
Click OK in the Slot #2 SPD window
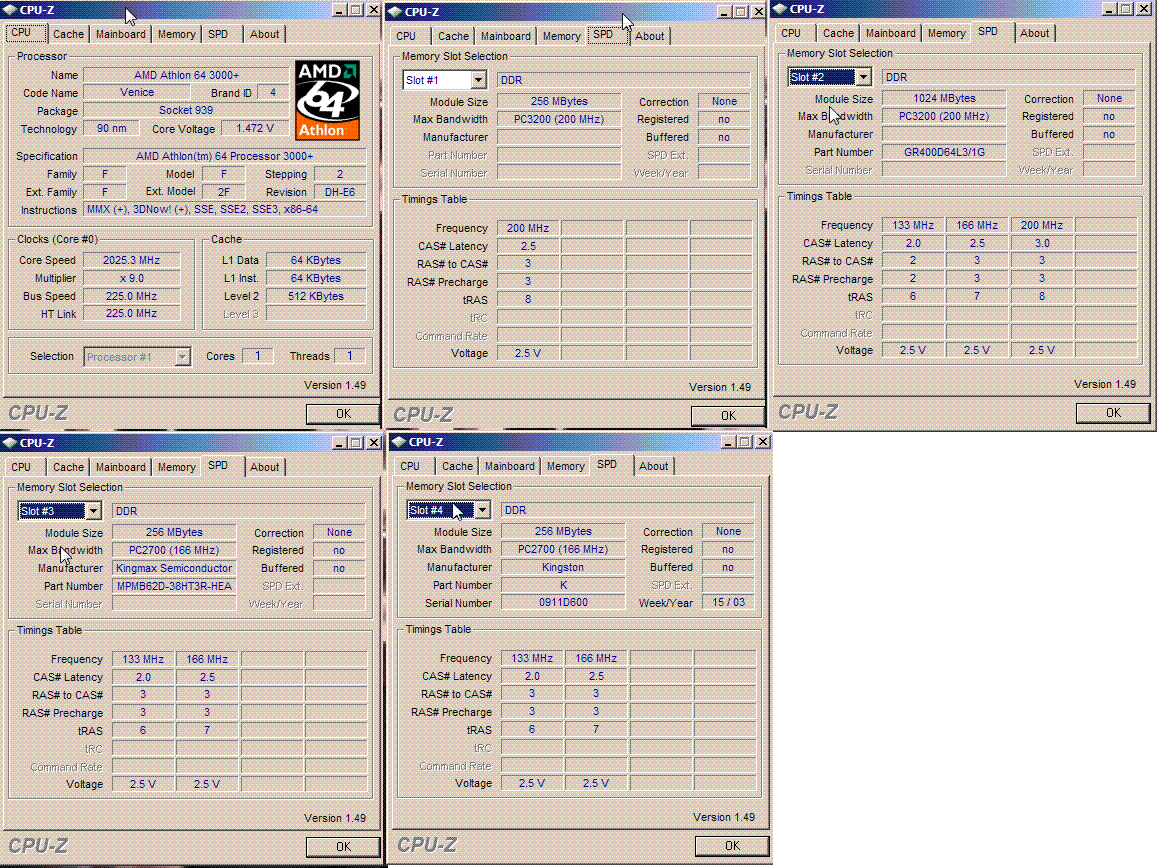[x=1113, y=413]
